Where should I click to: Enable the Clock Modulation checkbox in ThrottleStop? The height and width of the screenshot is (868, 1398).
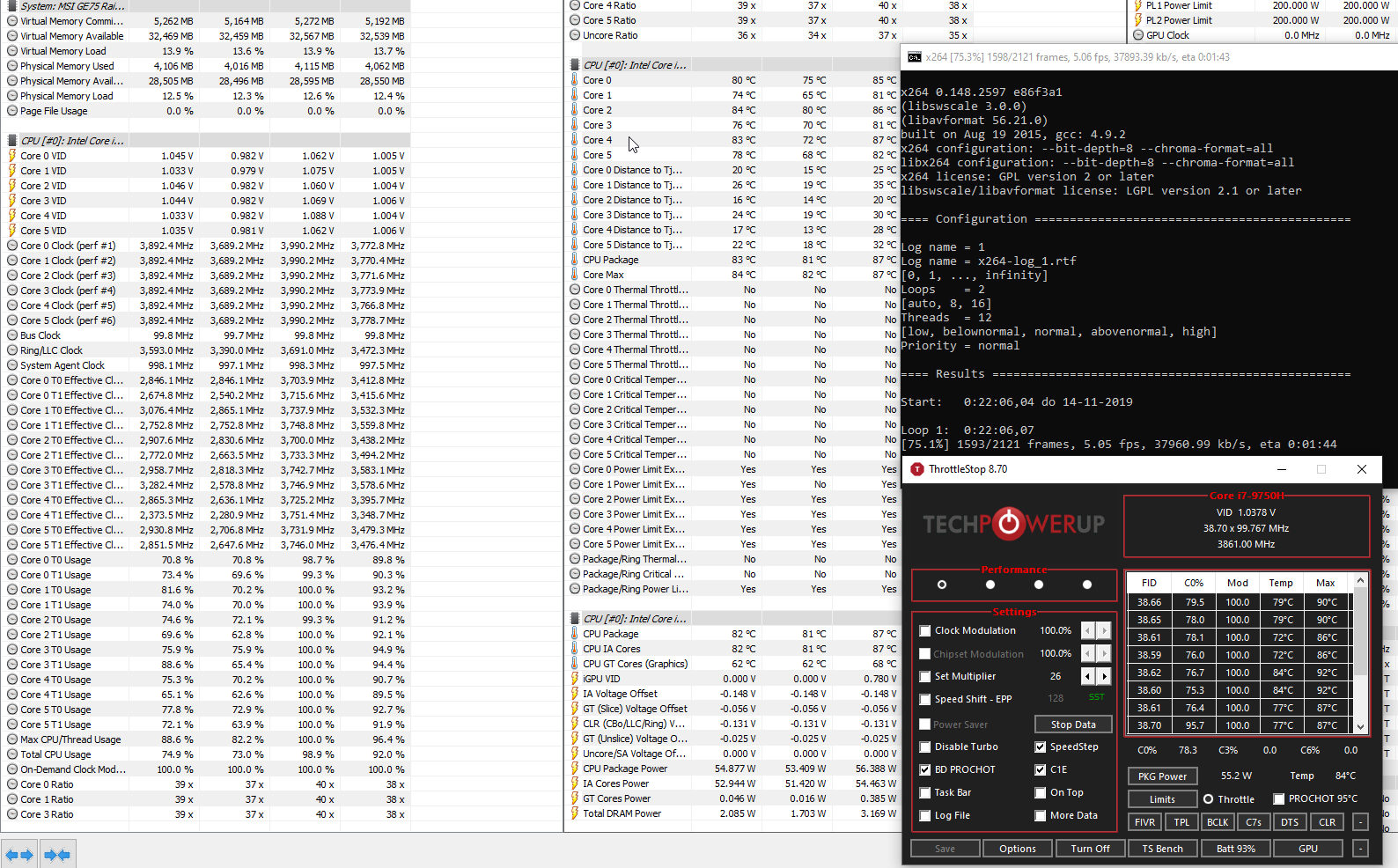point(924,631)
